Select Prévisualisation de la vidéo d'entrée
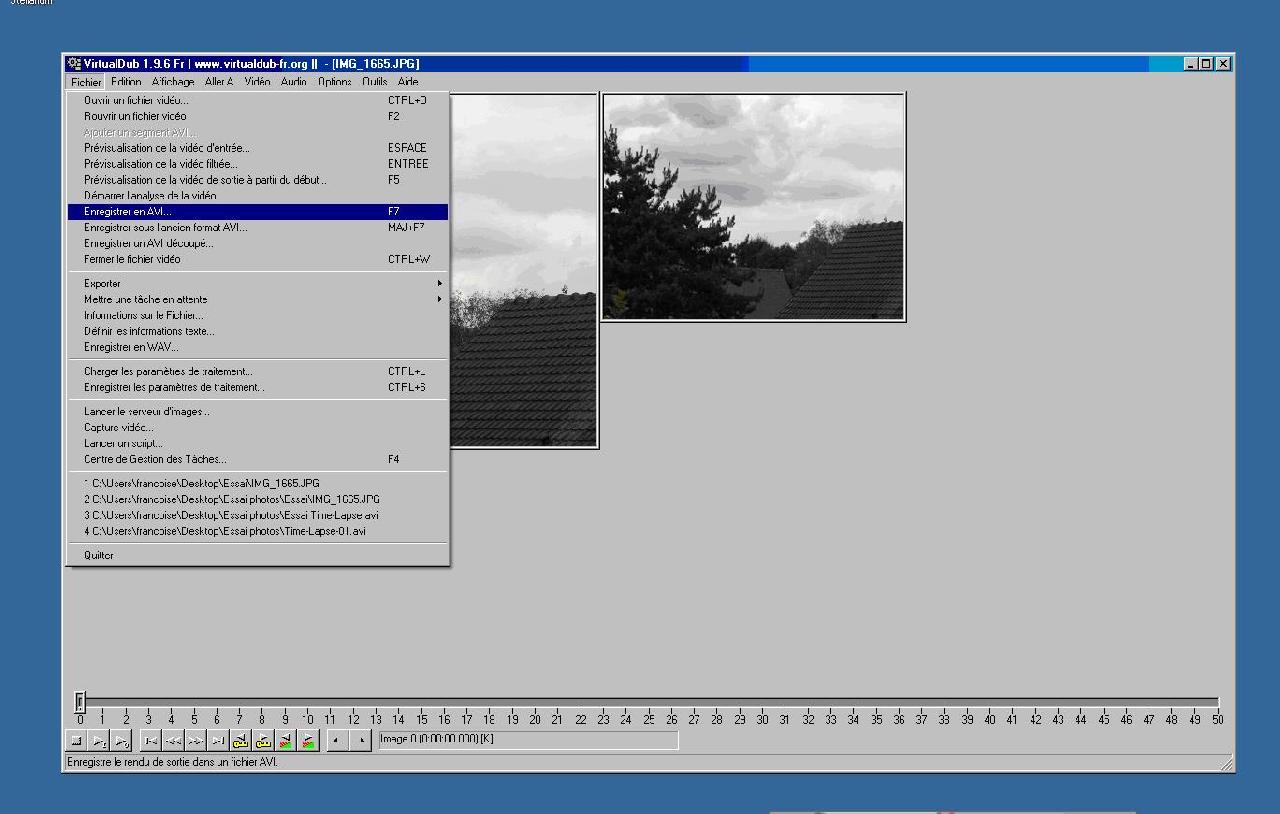Screen dimensions: 1280x814 pos(258,148)
